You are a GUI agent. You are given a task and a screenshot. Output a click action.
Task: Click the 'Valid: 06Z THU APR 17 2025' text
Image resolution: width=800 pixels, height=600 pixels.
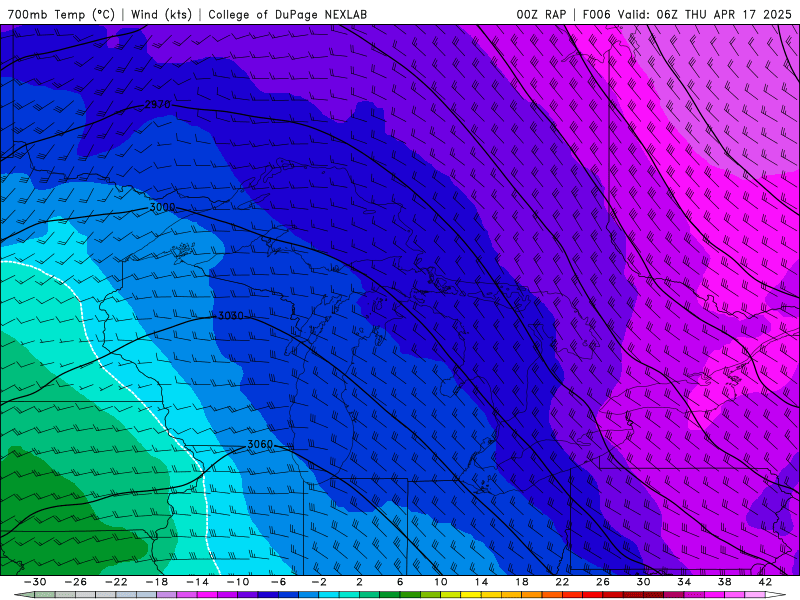(x=704, y=14)
